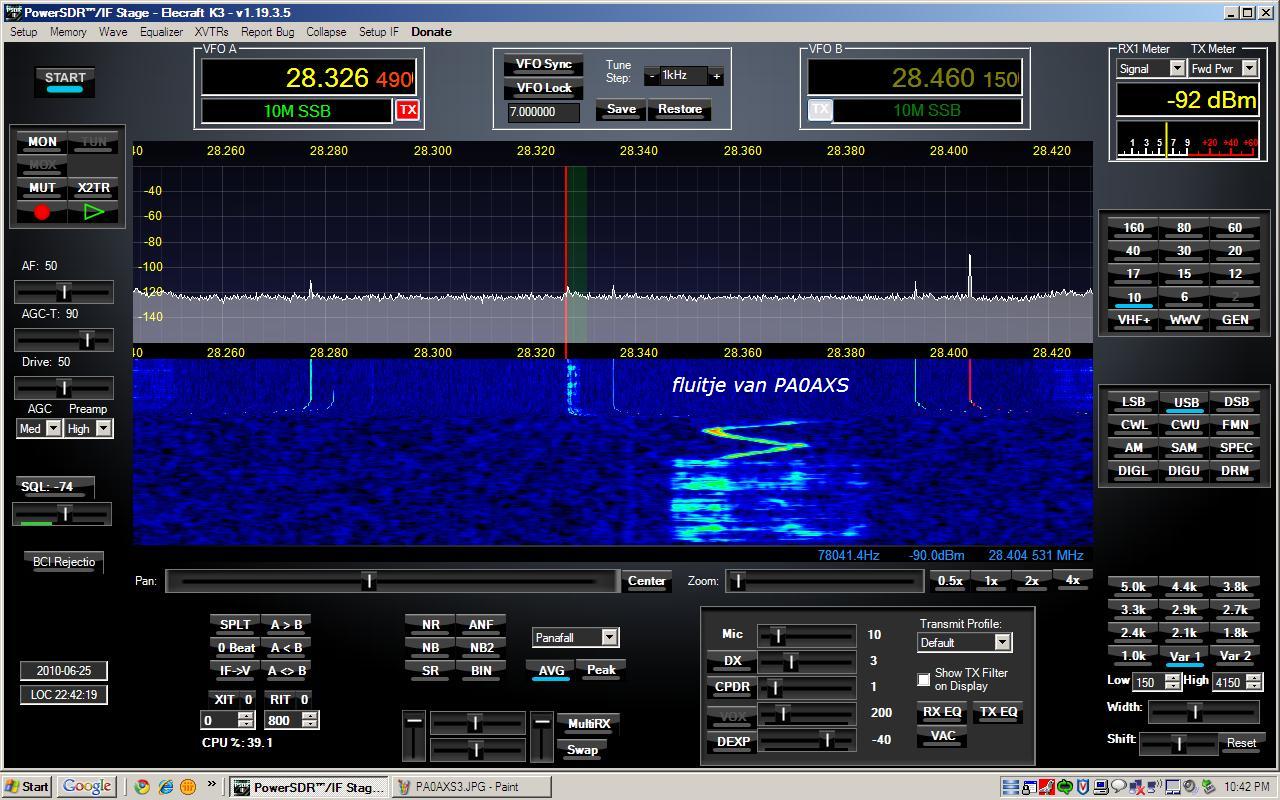Open the XVTRs menu

pos(212,32)
